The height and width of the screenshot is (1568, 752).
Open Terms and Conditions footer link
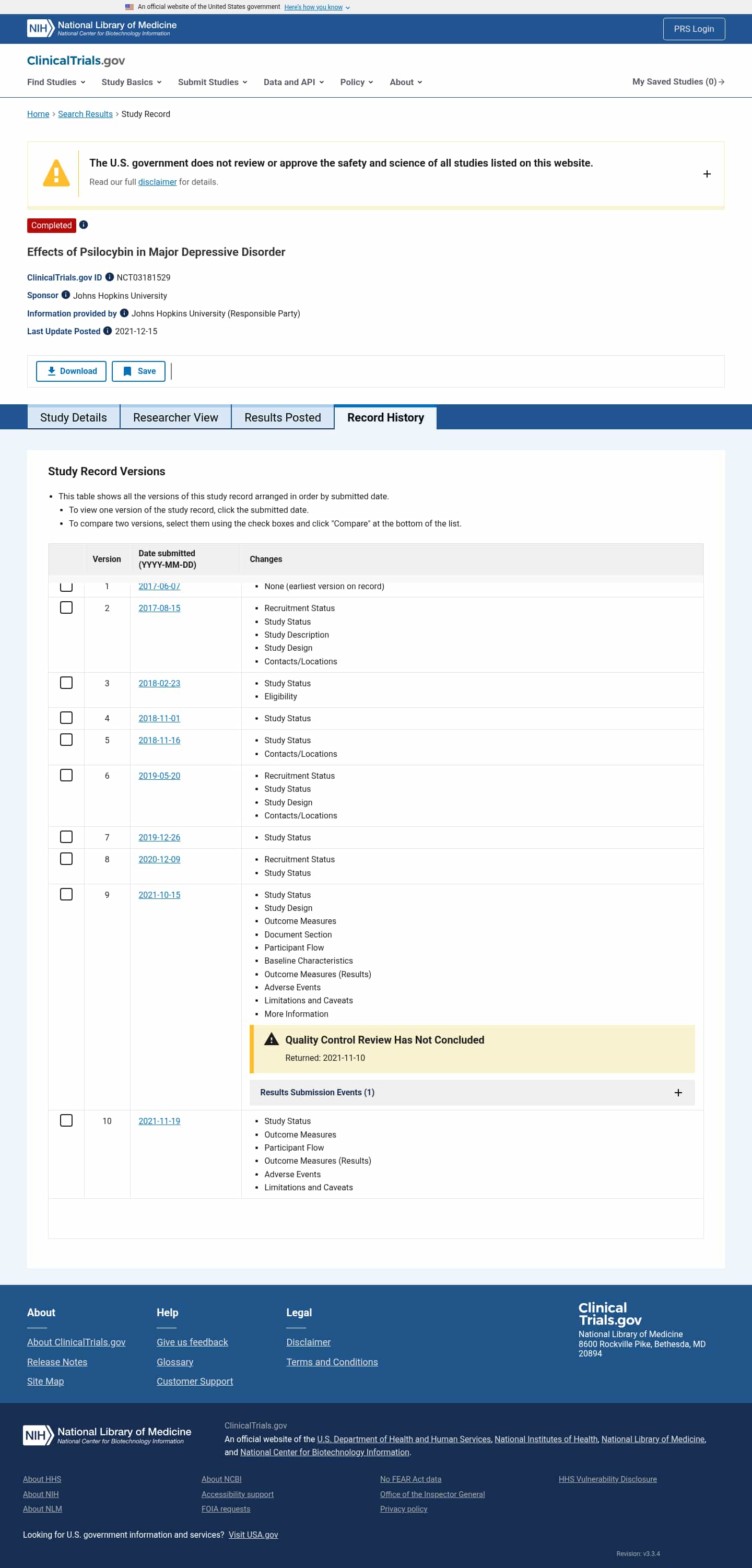click(332, 1362)
